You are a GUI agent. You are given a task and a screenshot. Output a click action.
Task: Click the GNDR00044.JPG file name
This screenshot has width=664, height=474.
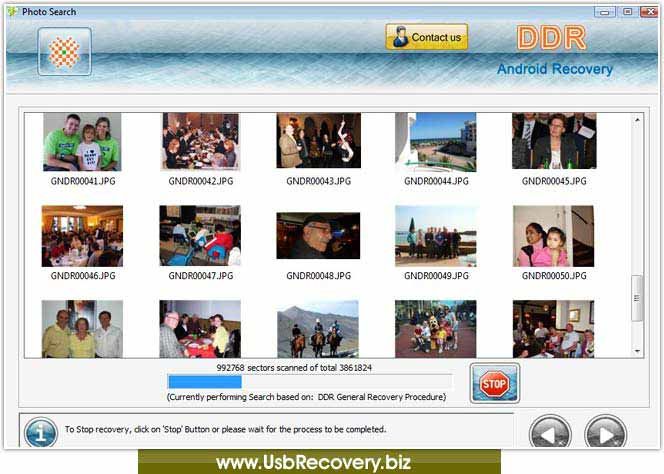(x=436, y=181)
